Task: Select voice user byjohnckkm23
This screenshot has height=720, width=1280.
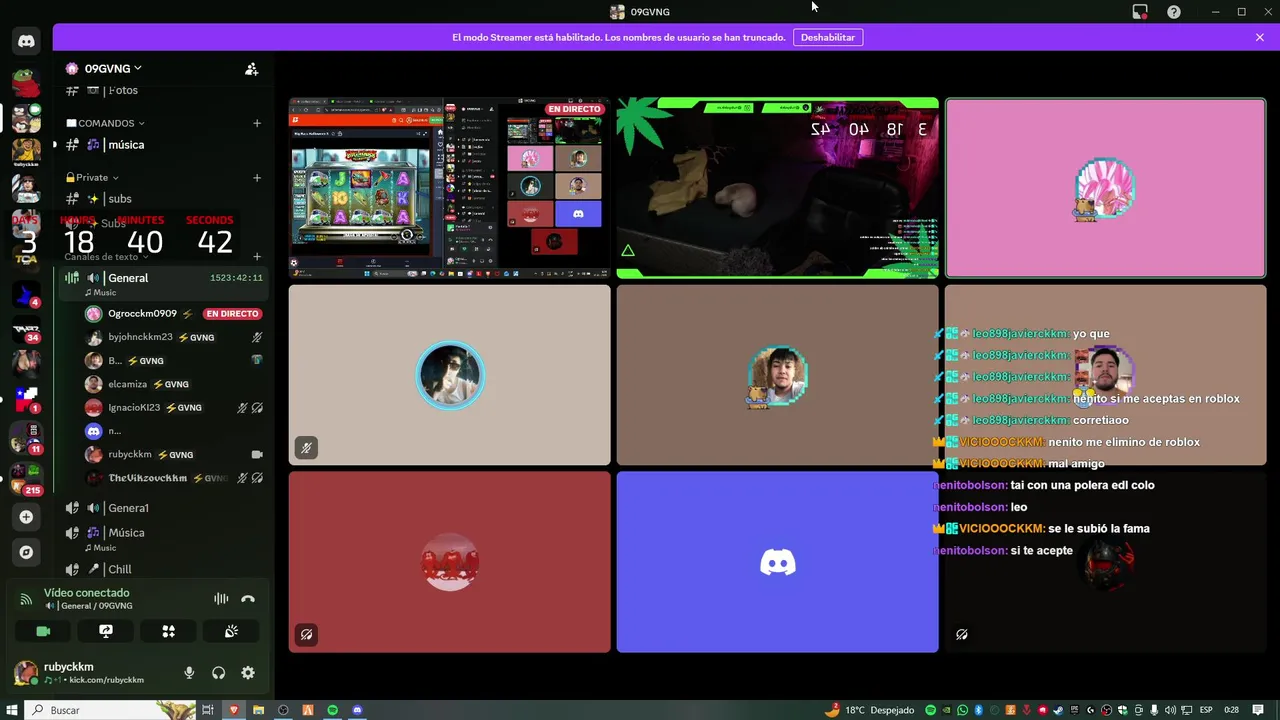Action: click(172, 337)
